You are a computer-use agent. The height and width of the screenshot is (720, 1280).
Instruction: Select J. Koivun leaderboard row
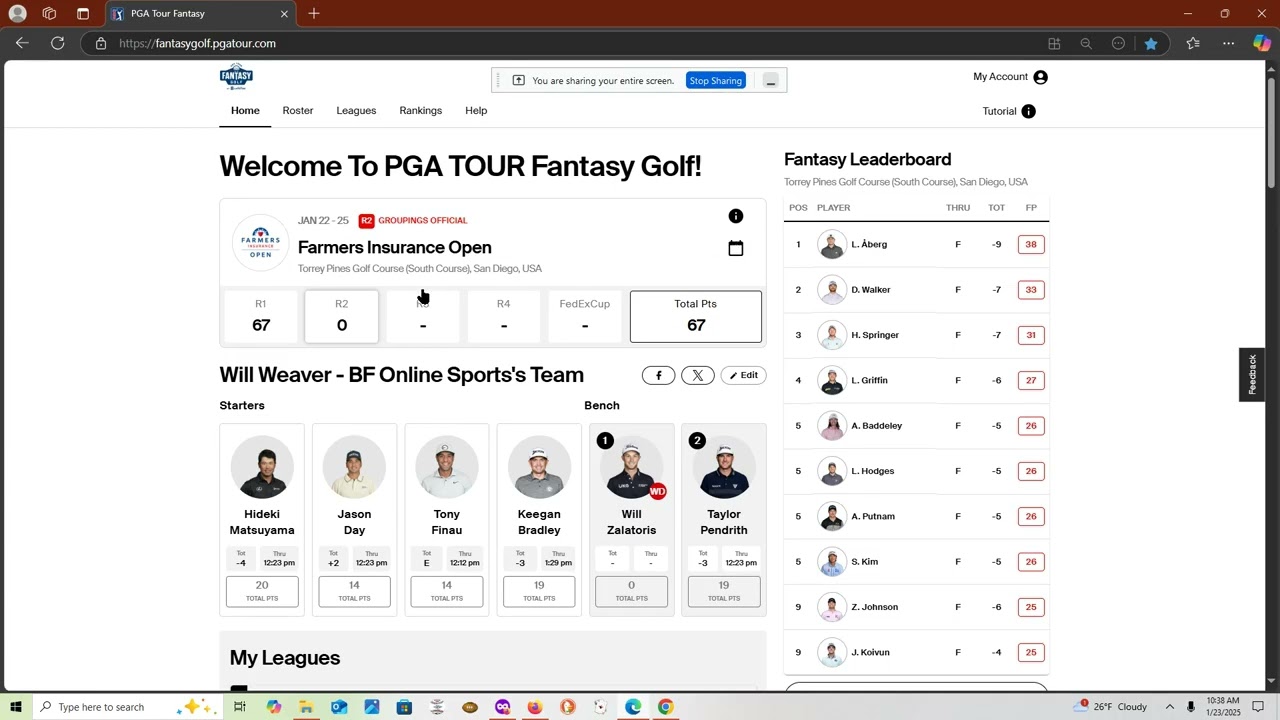click(x=916, y=652)
